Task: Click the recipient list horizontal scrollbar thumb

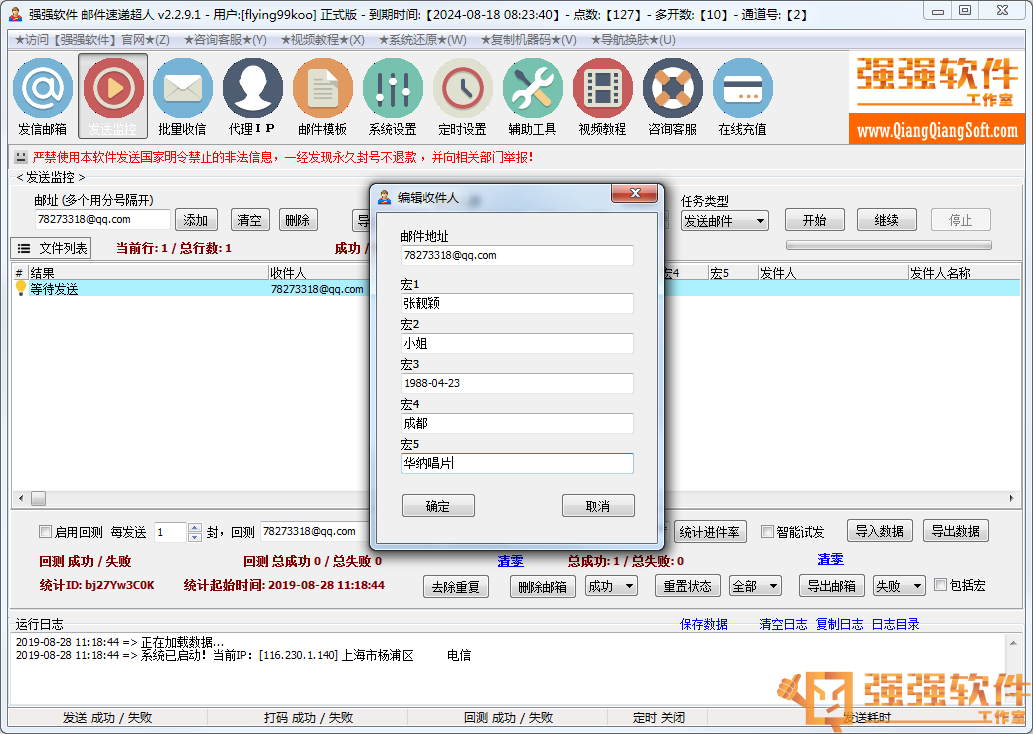Action: 39,499
